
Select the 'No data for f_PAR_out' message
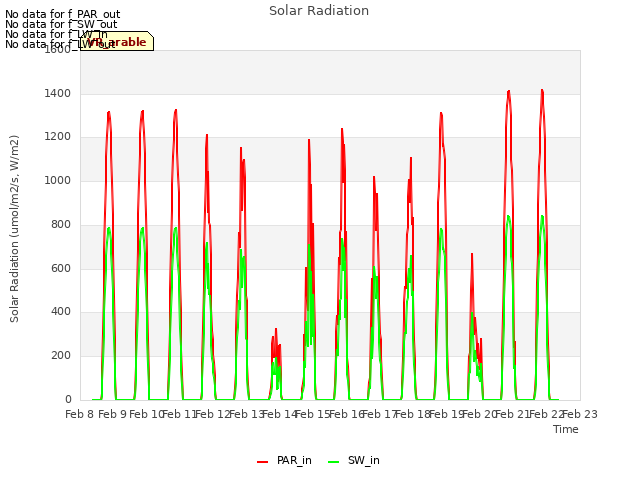point(63,14)
